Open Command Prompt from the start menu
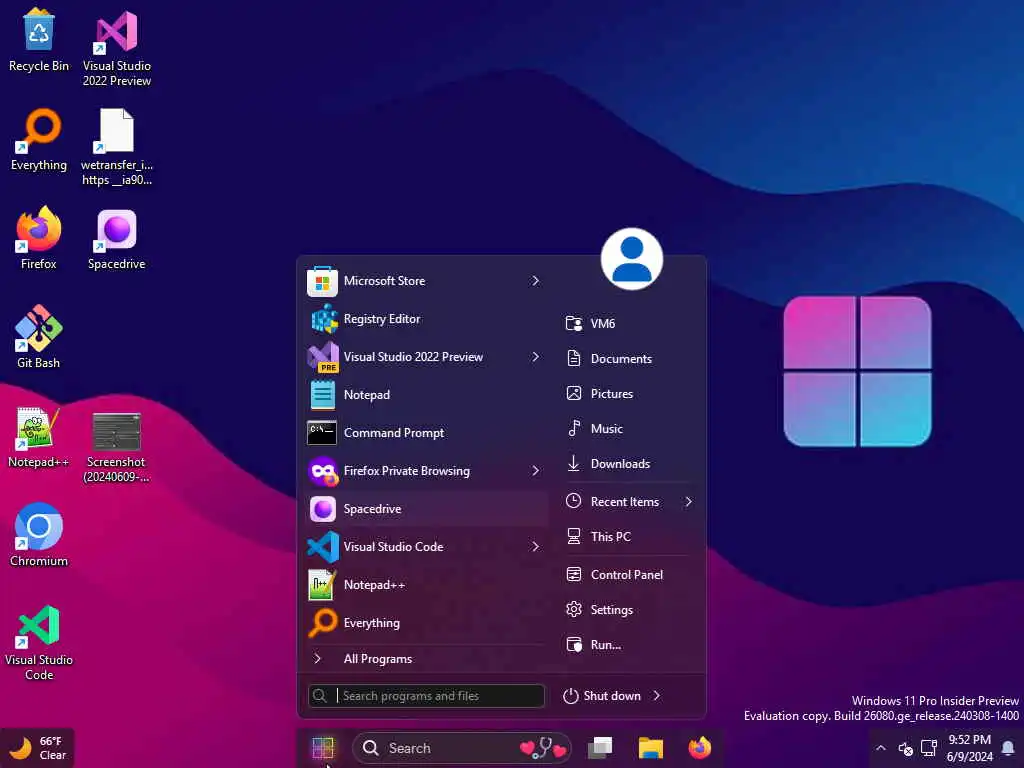Viewport: 1024px width, 768px height. coord(426,432)
